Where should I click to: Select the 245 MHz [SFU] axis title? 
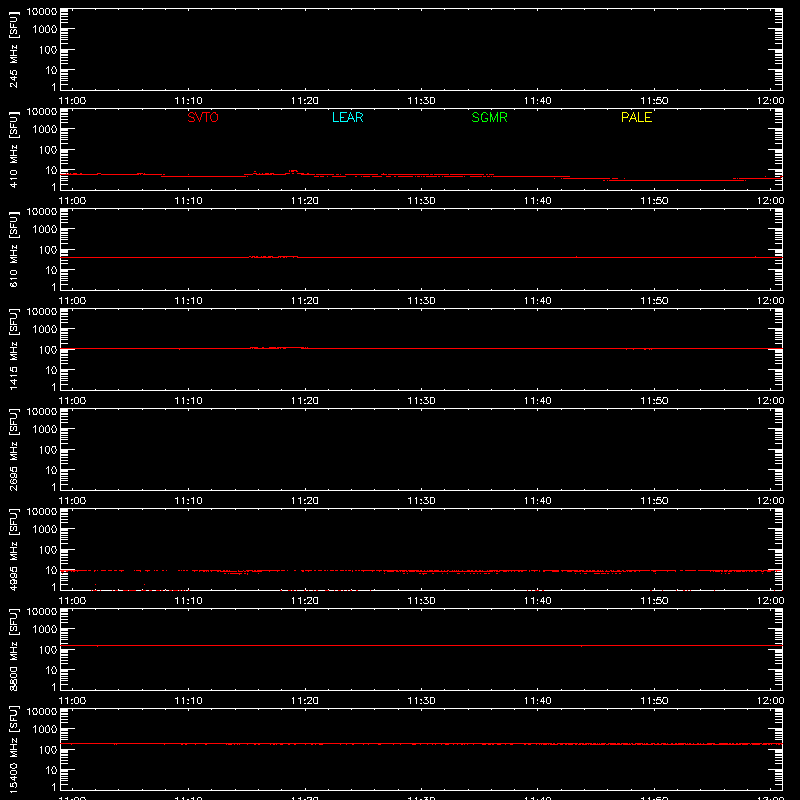tap(13, 49)
